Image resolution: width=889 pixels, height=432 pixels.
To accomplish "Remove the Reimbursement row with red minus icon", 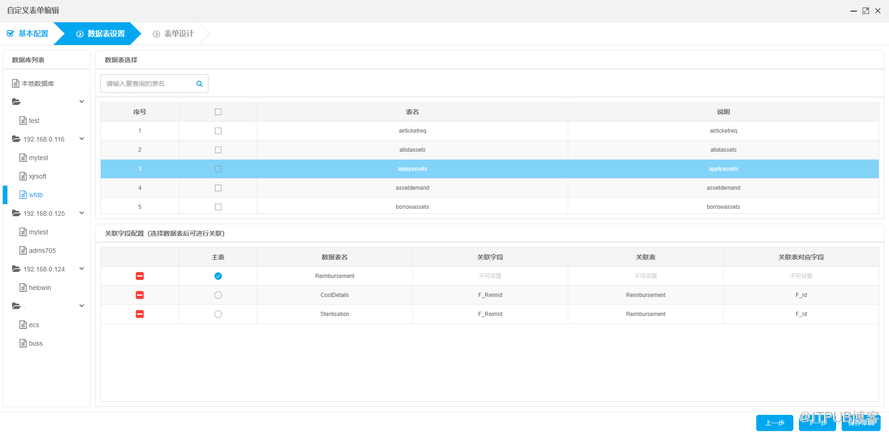I will click(139, 276).
